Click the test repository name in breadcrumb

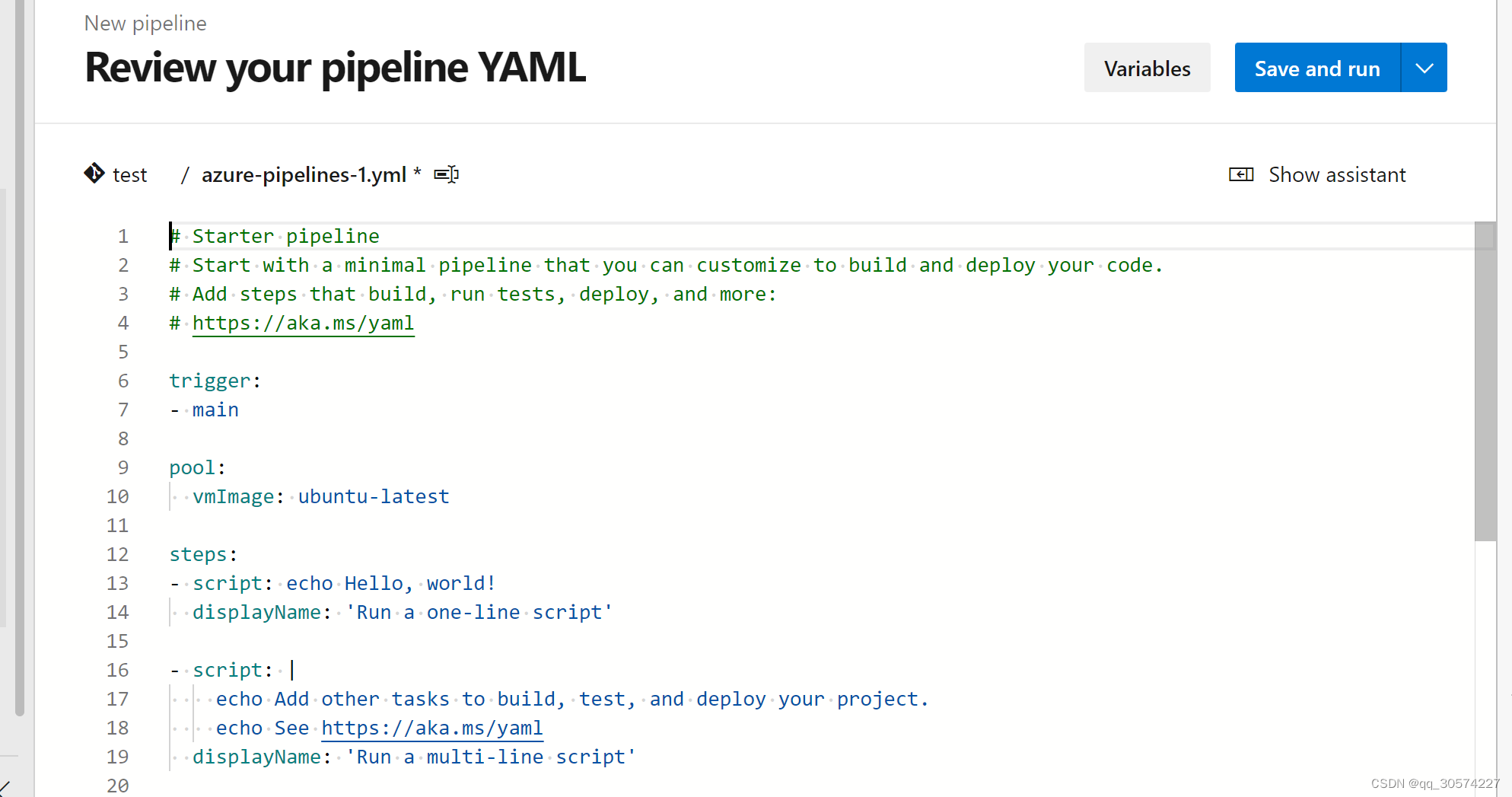[x=129, y=175]
